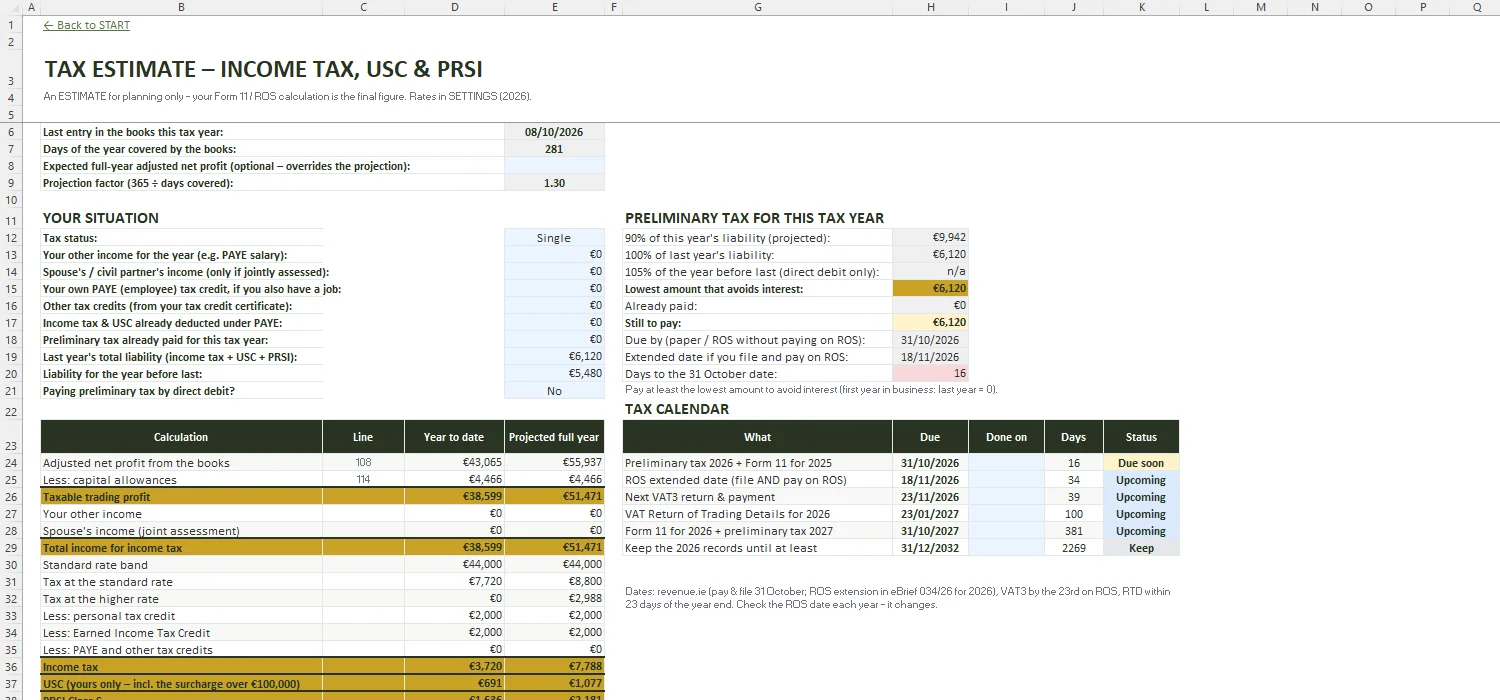The height and width of the screenshot is (700, 1500).
Task: Select 'Form 11 for 2026 + preliminary tax 2027' entry
Action: pyautogui.click(x=757, y=531)
